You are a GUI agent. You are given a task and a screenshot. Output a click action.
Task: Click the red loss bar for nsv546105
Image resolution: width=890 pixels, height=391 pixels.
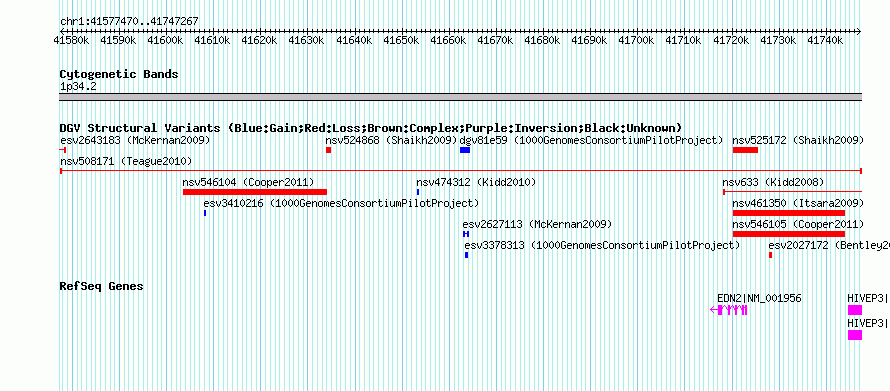point(789,234)
